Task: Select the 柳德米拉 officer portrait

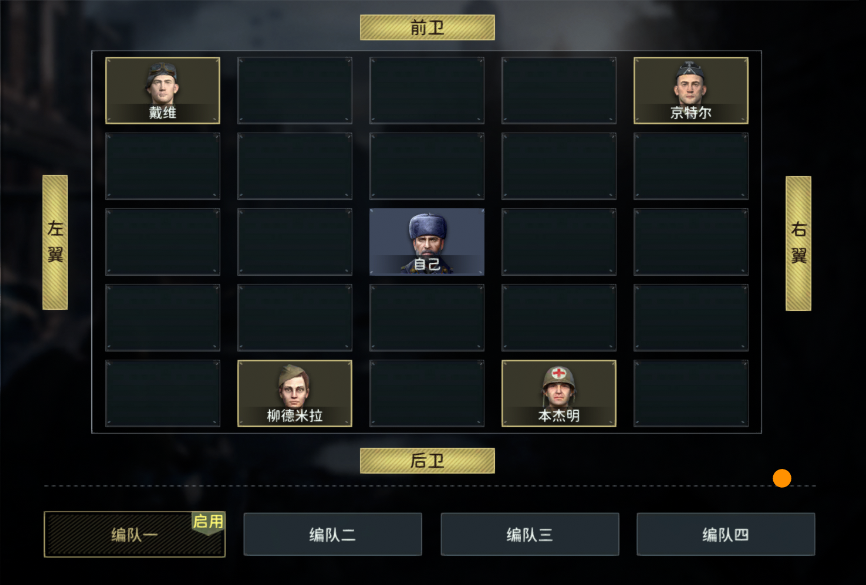Action: 294,393
